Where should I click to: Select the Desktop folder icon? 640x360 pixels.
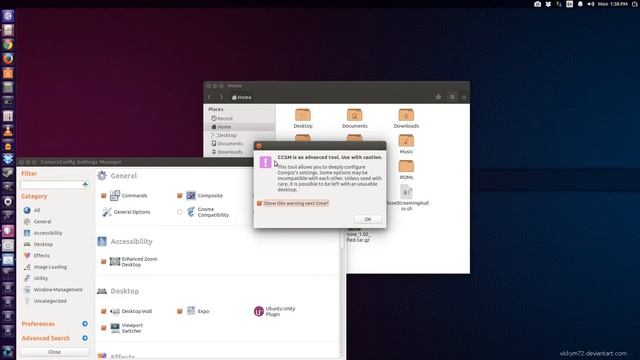pyautogui.click(x=303, y=115)
